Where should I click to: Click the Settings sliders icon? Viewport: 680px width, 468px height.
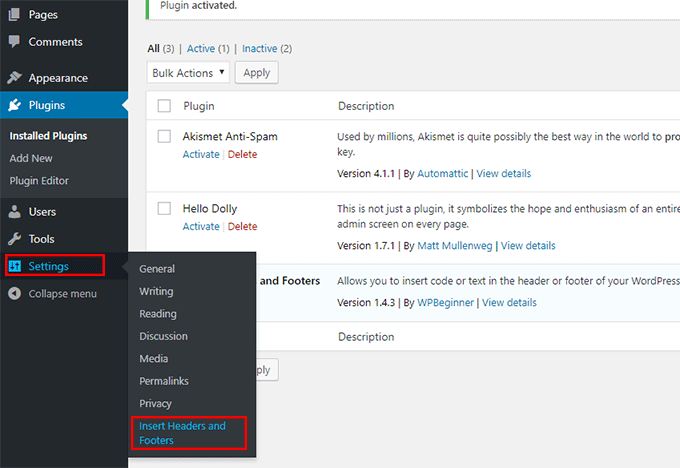[14, 266]
